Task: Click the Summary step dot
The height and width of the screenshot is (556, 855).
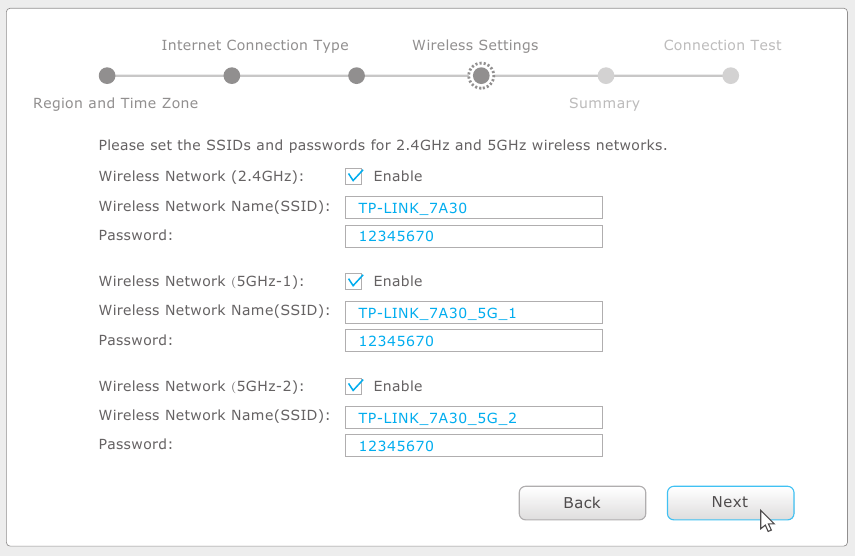Action: (x=606, y=75)
